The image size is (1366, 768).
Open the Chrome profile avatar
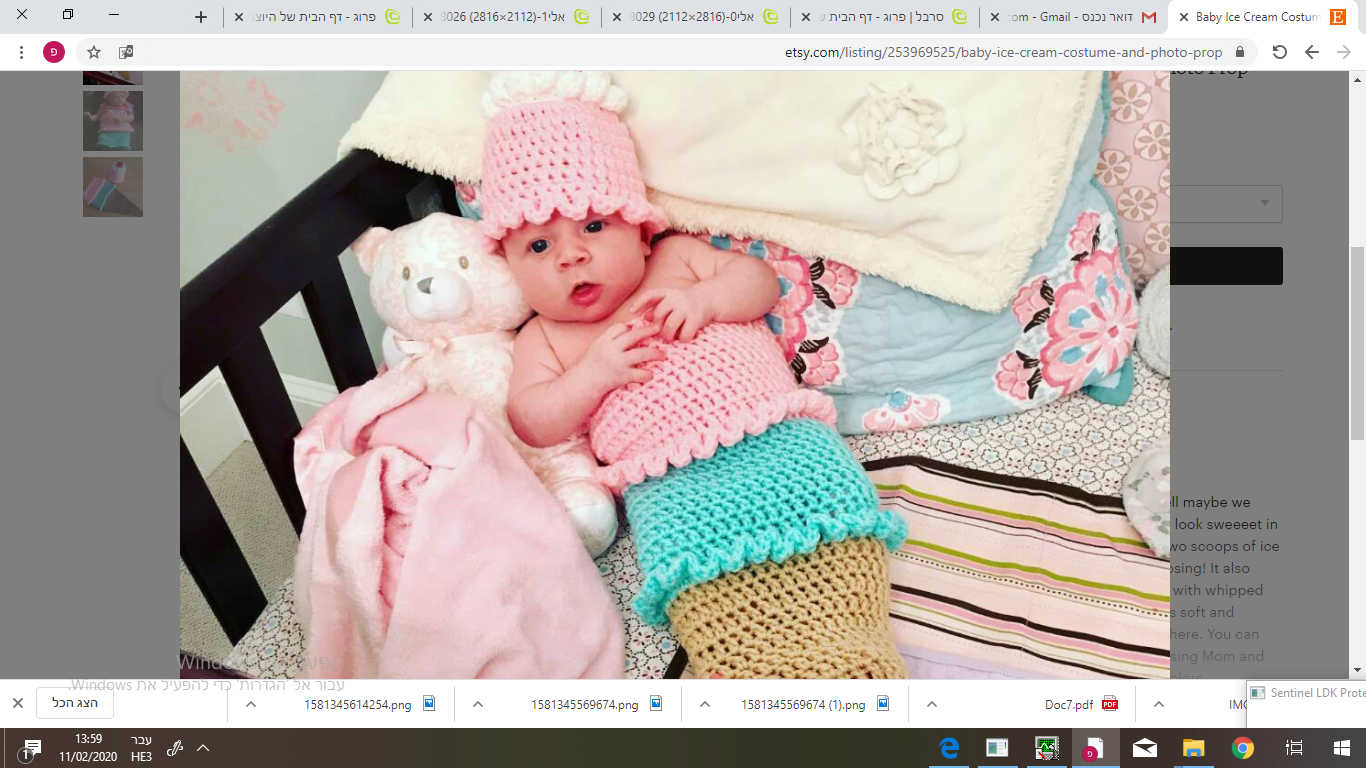(x=54, y=52)
